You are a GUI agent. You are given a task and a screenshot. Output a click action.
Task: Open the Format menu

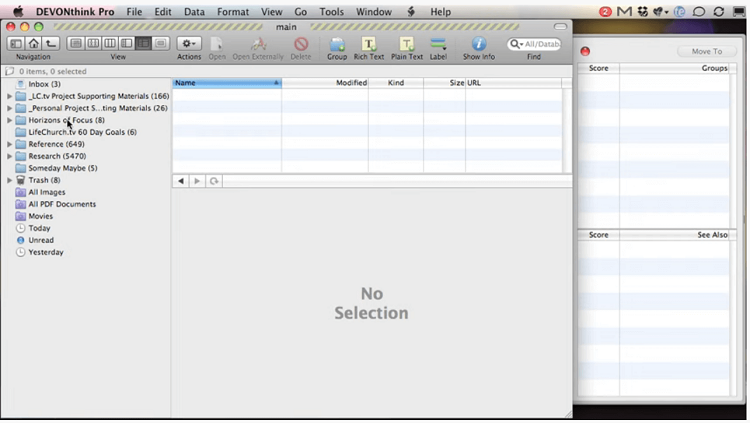coord(233,12)
